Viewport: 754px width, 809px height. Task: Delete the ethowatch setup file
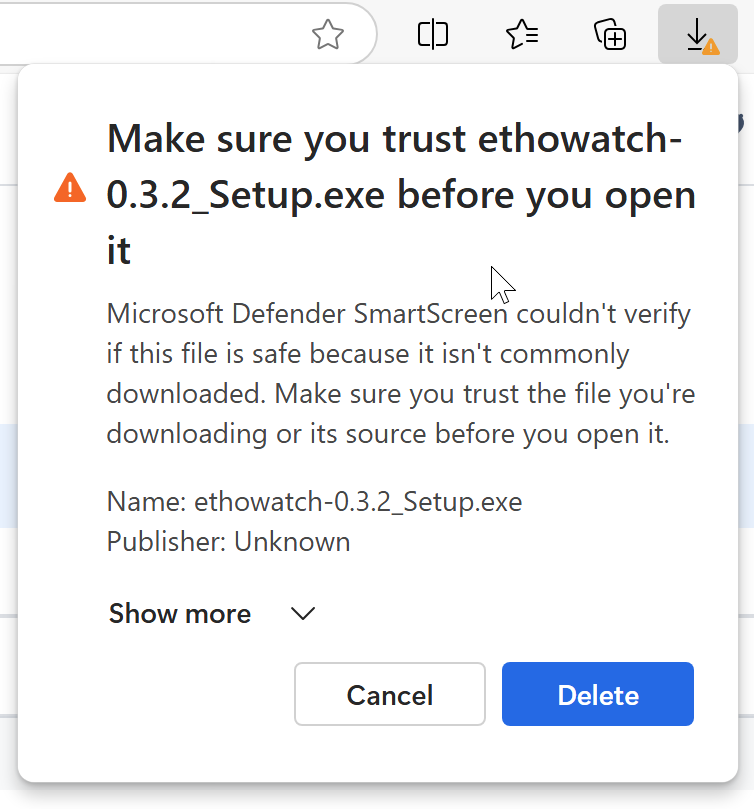597,694
